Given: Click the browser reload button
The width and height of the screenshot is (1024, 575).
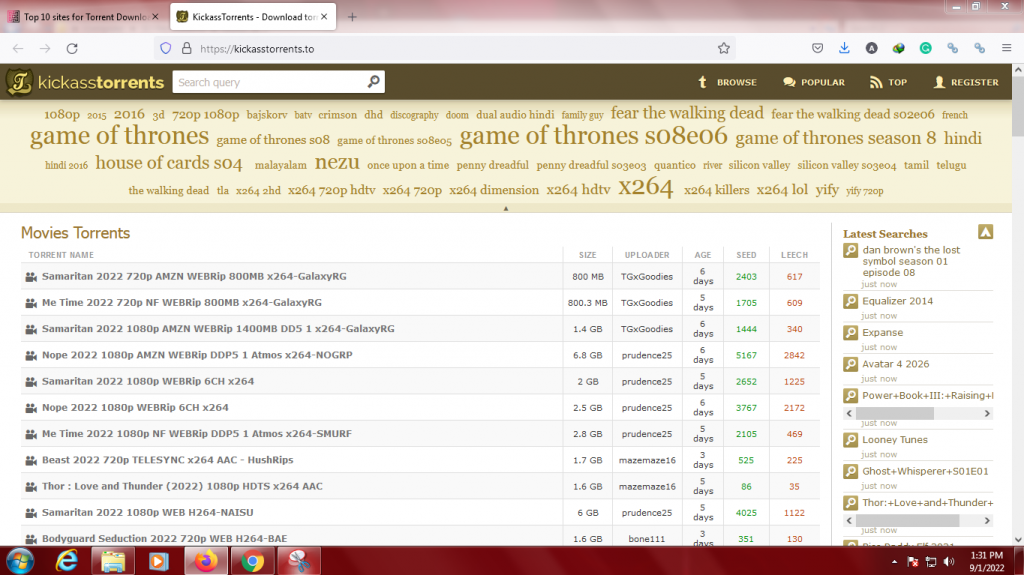Looking at the screenshot, I should pos(72,48).
